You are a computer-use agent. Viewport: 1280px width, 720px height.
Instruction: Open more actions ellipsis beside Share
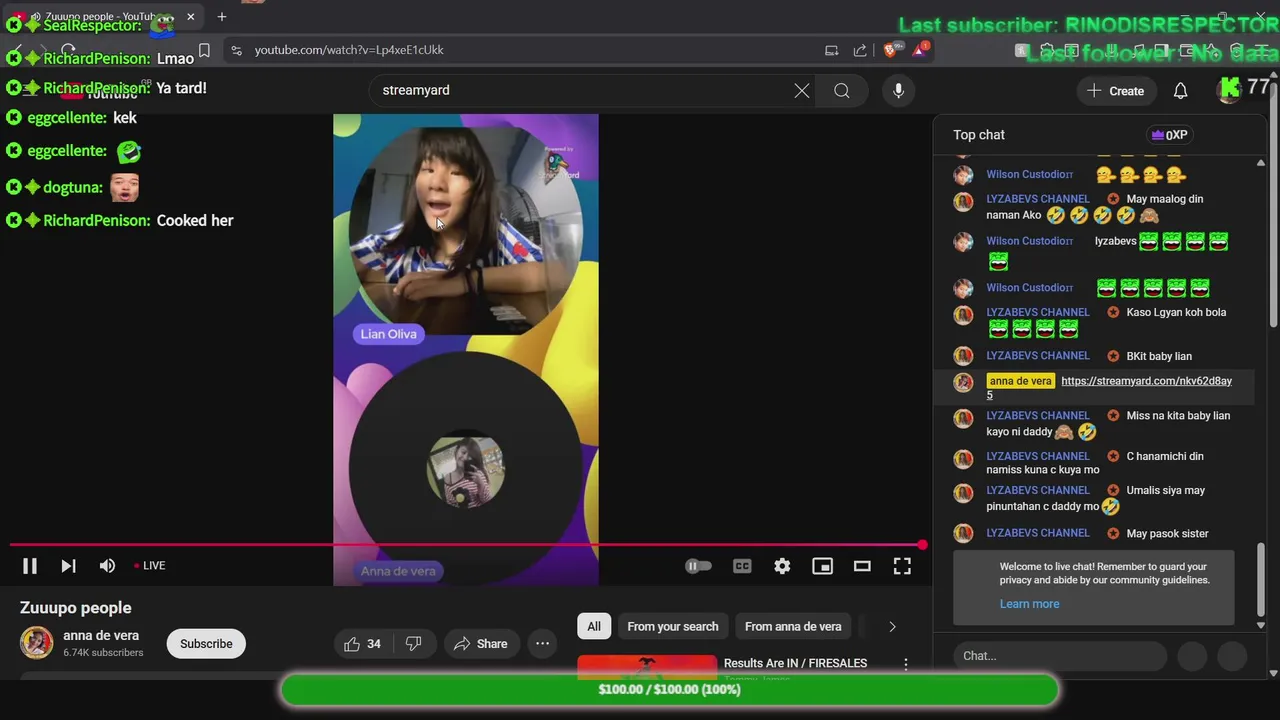click(x=542, y=644)
